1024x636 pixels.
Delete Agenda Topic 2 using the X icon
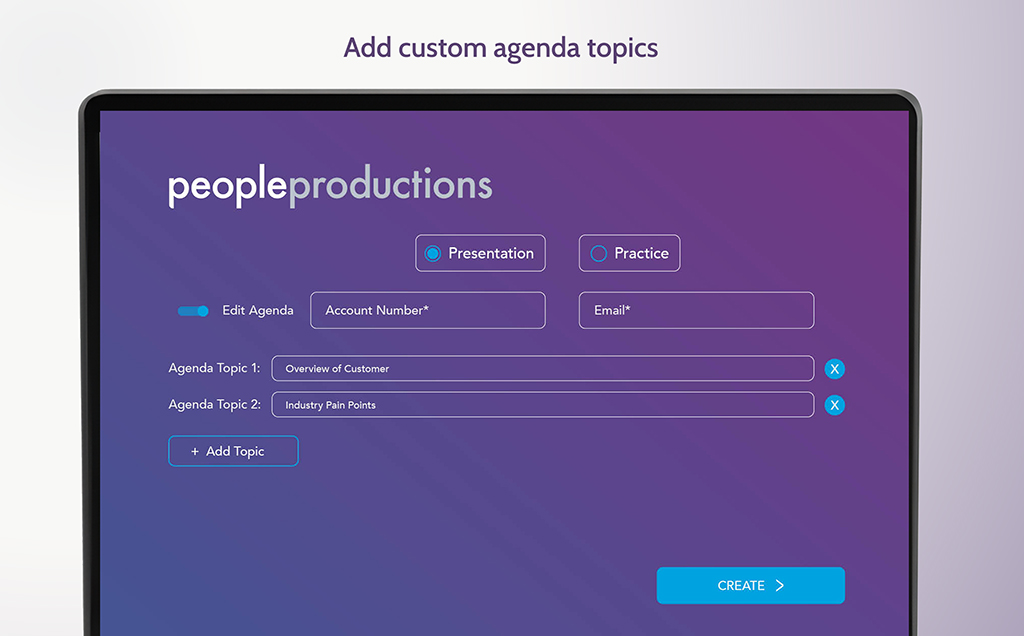pyautogui.click(x=835, y=405)
